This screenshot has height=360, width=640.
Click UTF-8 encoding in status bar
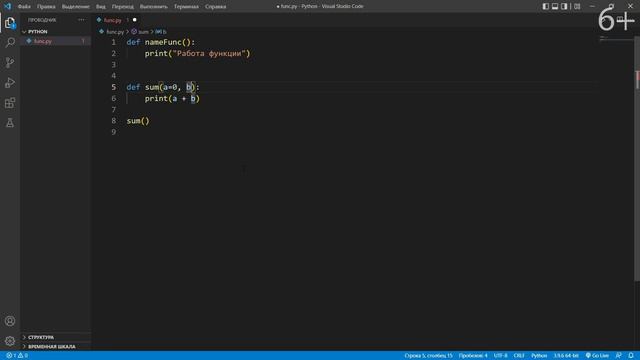[500, 356]
